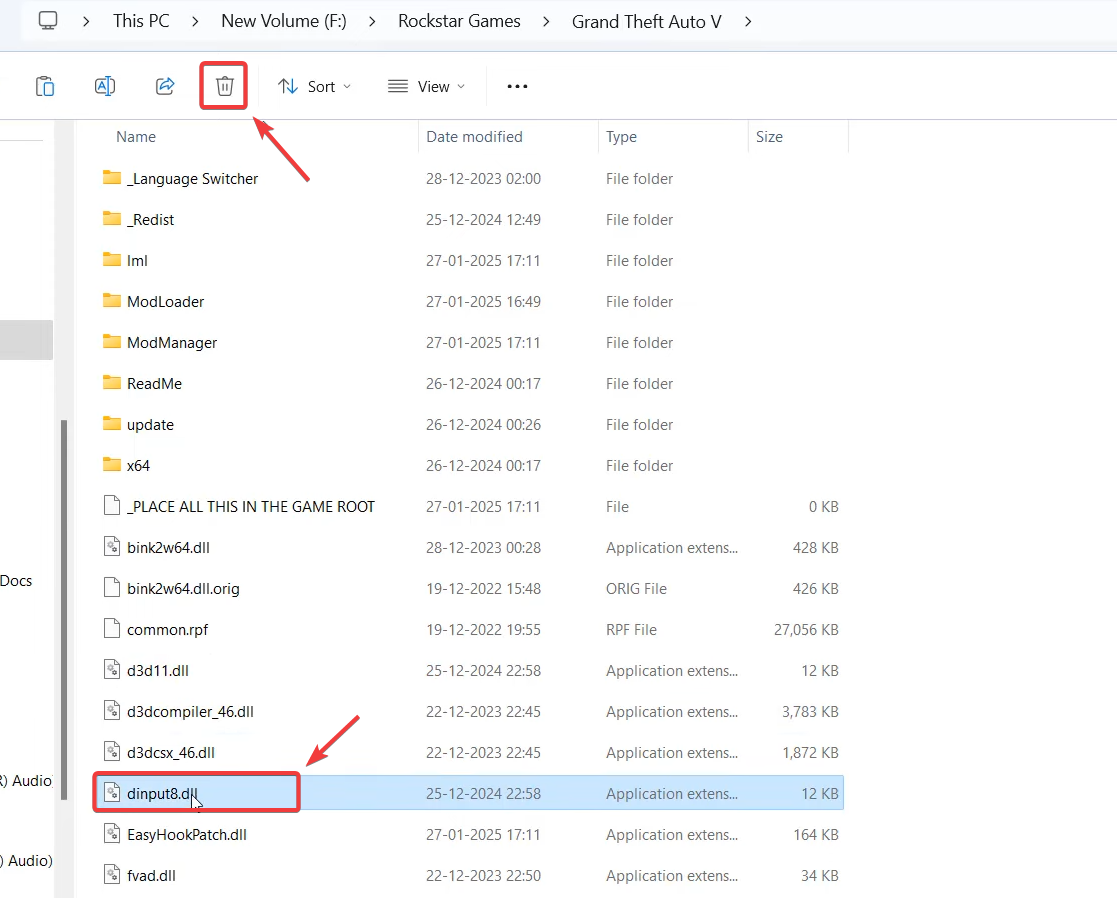Screen dimensions: 1117x898
Task: Expand chevron before This PC breadcrumb
Action: 85,21
